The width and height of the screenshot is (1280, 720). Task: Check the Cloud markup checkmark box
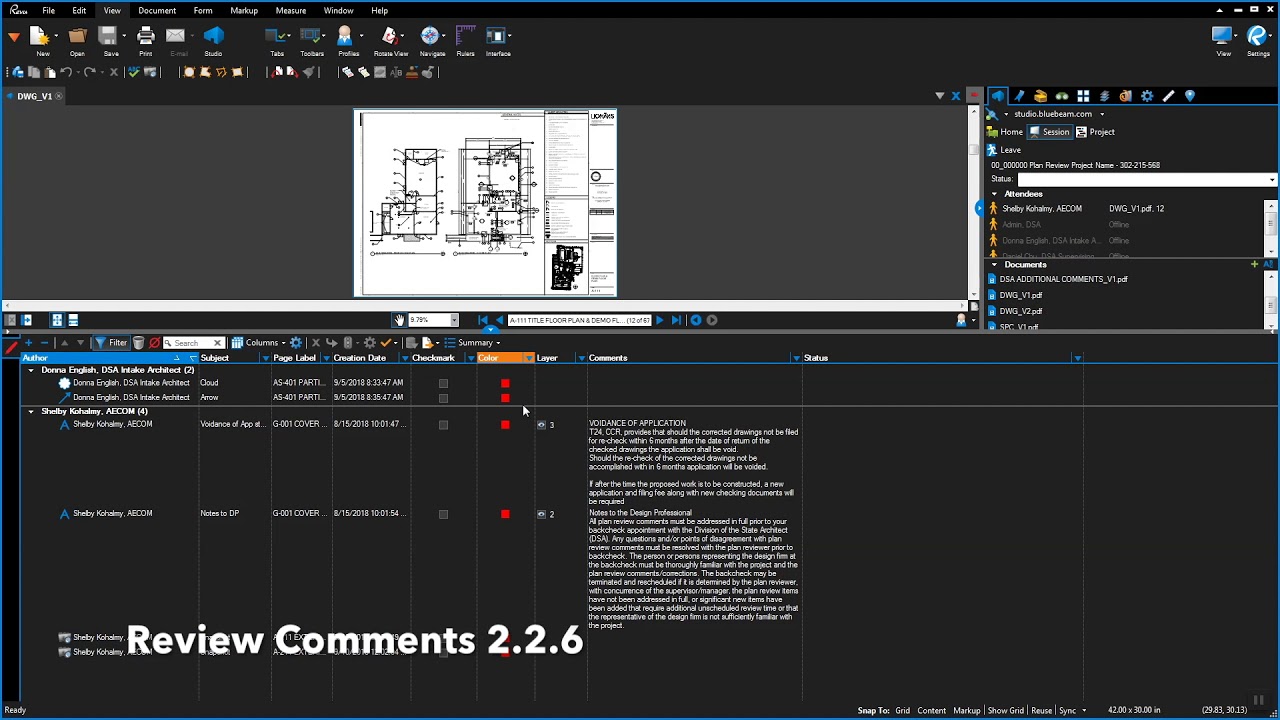pyautogui.click(x=443, y=383)
